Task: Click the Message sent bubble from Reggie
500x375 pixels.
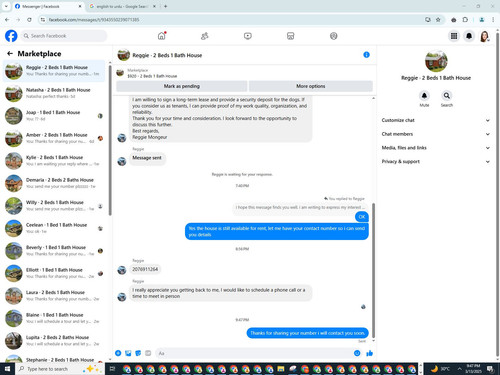Action: point(147,158)
